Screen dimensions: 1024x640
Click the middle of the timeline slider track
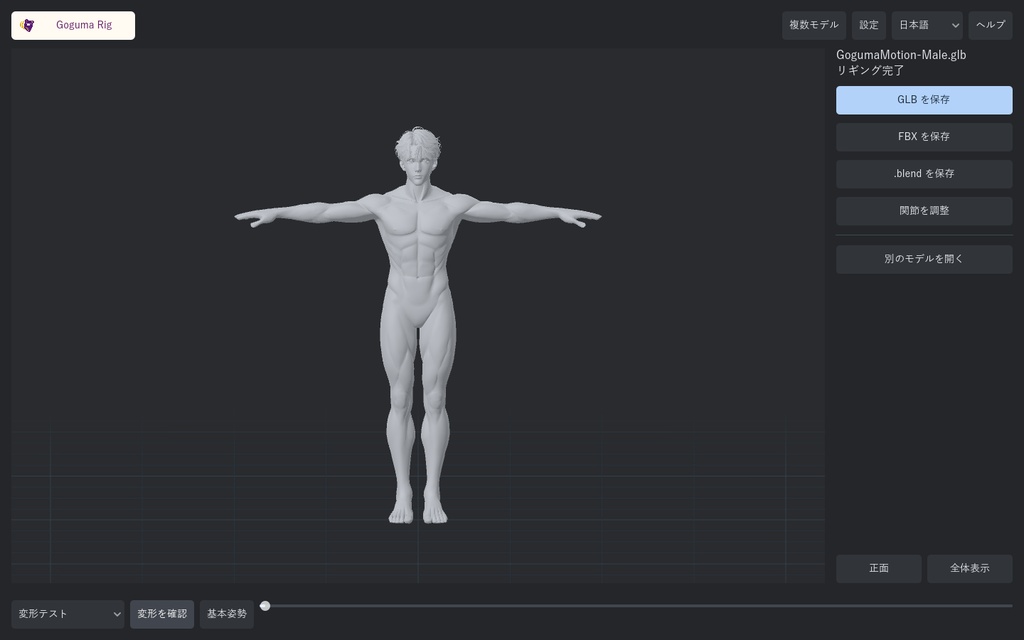[636, 606]
